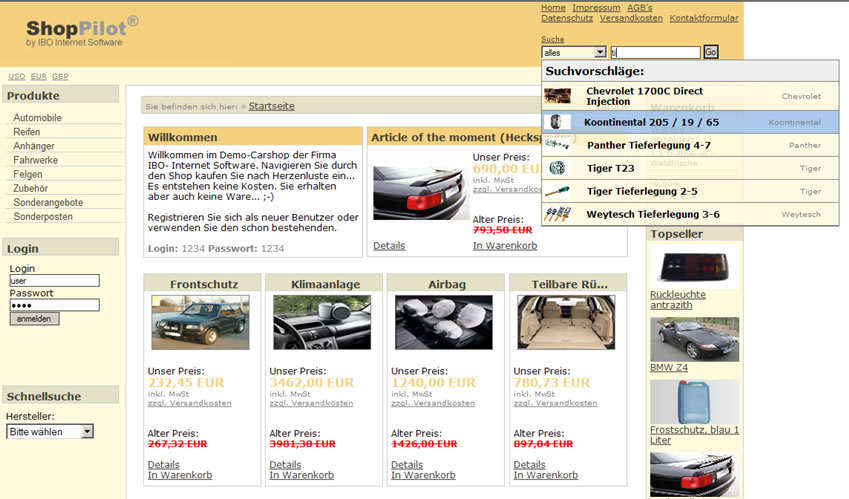The width and height of the screenshot is (849, 499).
Task: Click the search text input field
Action: click(x=655, y=52)
